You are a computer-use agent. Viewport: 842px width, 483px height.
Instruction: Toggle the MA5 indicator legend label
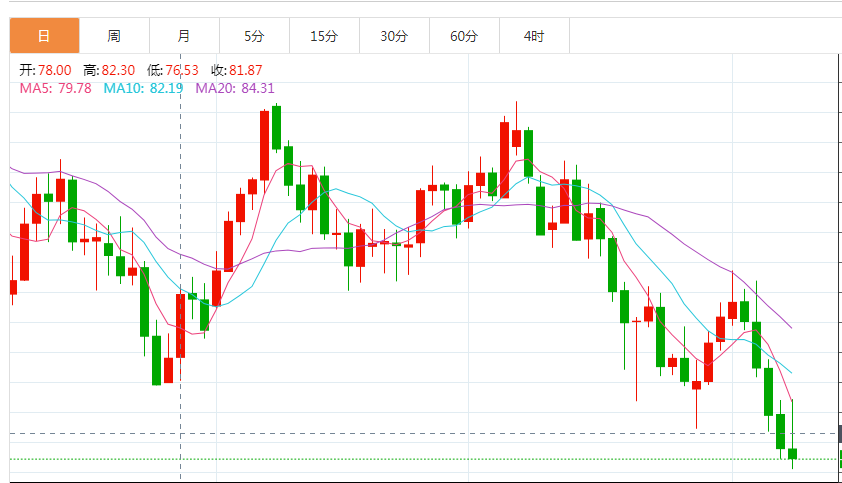point(55,88)
